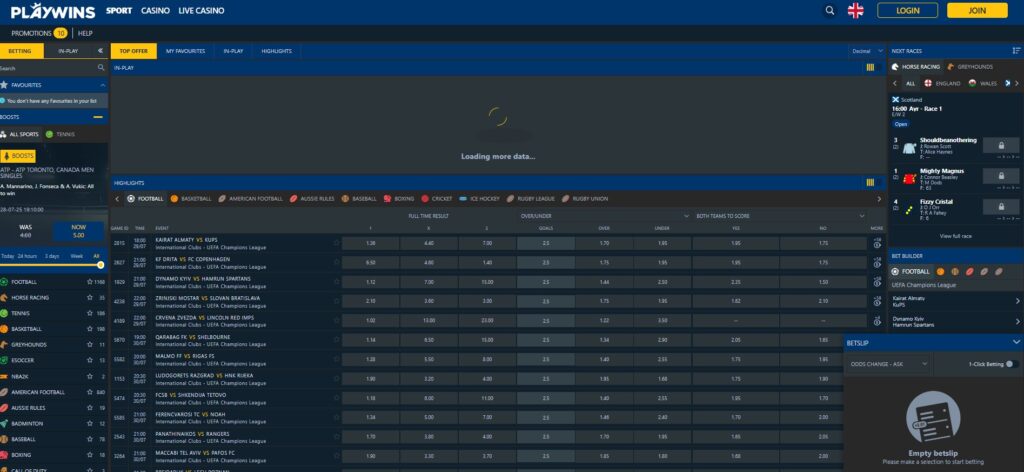Favourite the KF Drita vs FC Copenhagen event star
This screenshot has height=472, width=1024.
click(336, 262)
